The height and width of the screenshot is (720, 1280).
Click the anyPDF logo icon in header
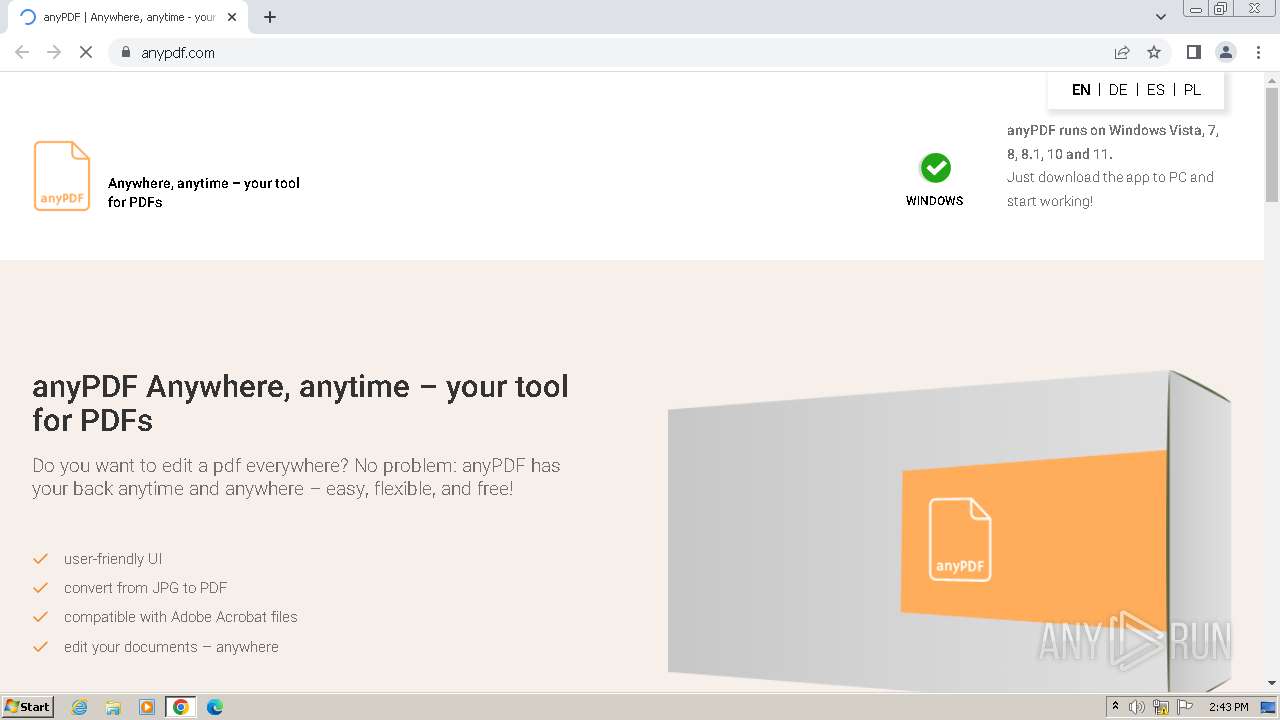pyautogui.click(x=62, y=176)
